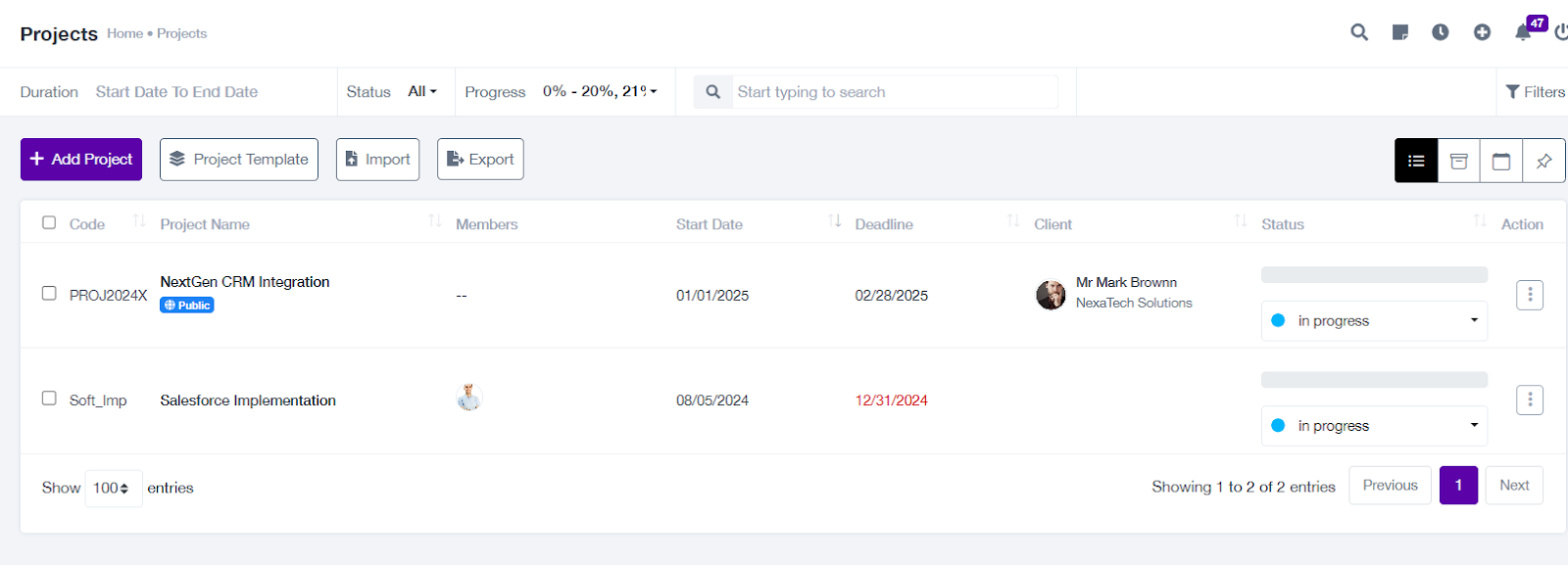Change entries per page 100 selector
This screenshot has height=565, width=1568.
point(114,488)
